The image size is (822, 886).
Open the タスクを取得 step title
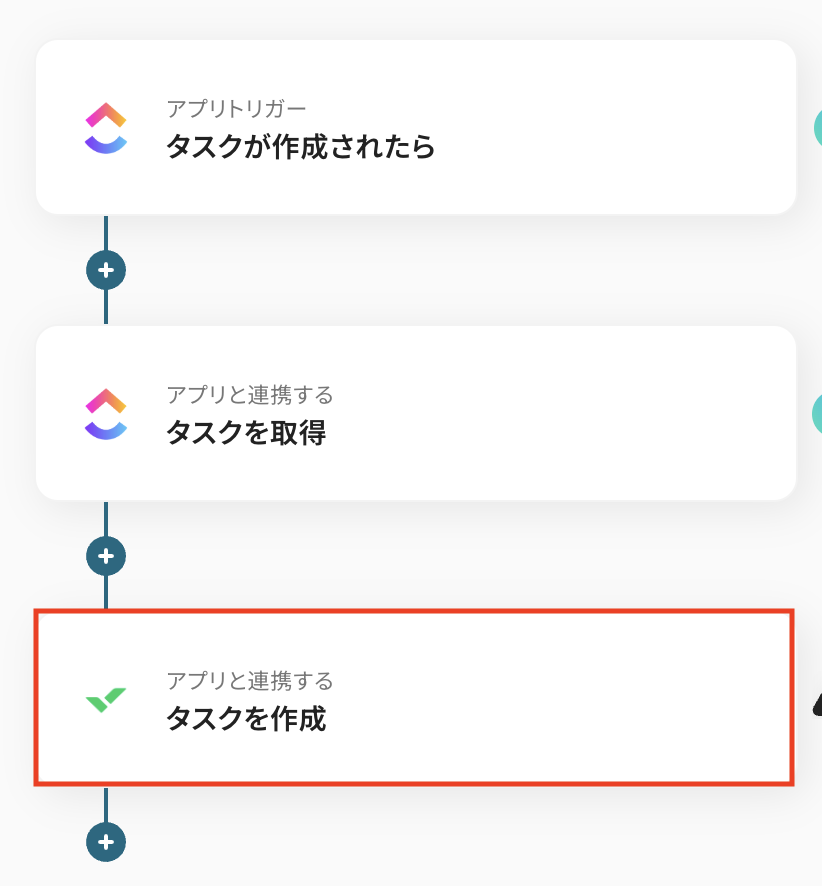pyautogui.click(x=246, y=433)
